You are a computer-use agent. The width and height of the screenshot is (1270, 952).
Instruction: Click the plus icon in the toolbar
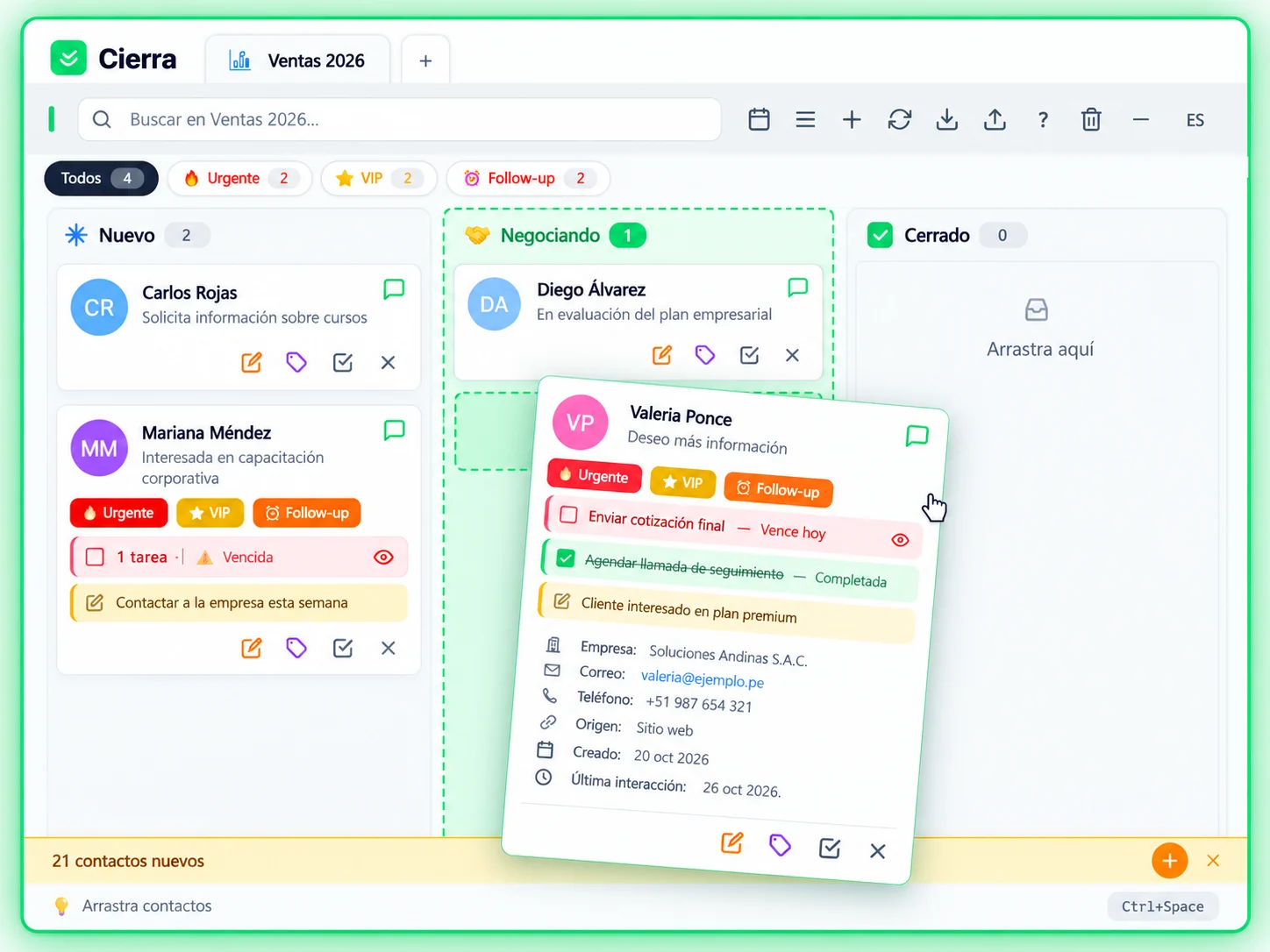tap(852, 119)
